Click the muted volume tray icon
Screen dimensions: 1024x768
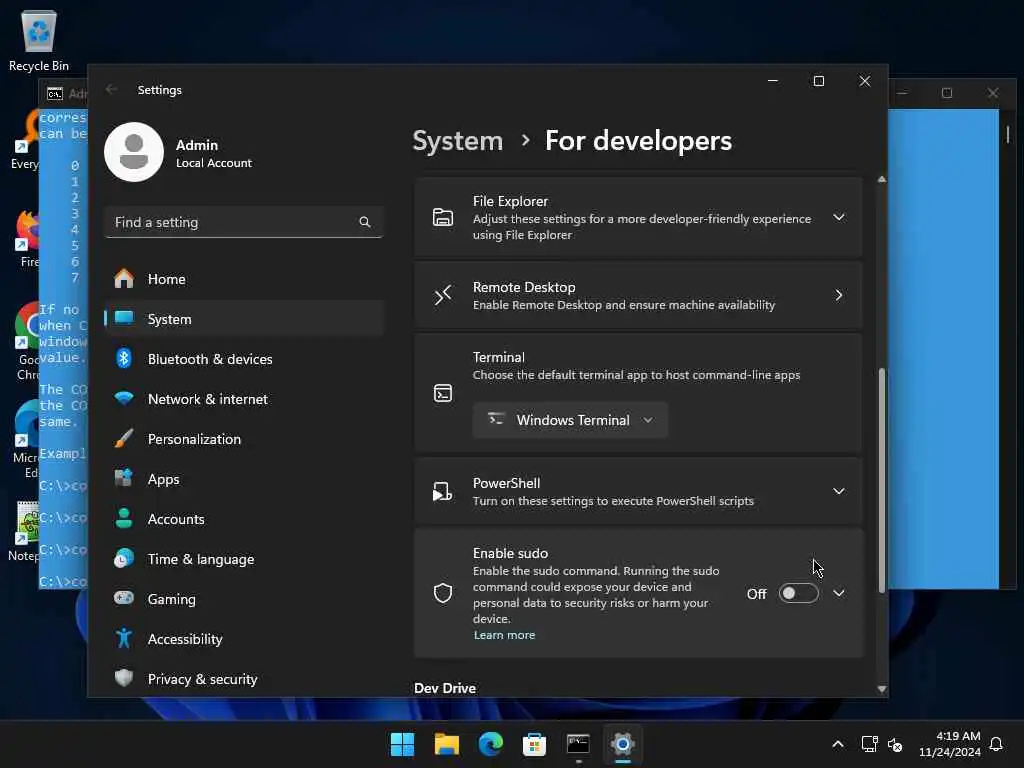coord(895,744)
